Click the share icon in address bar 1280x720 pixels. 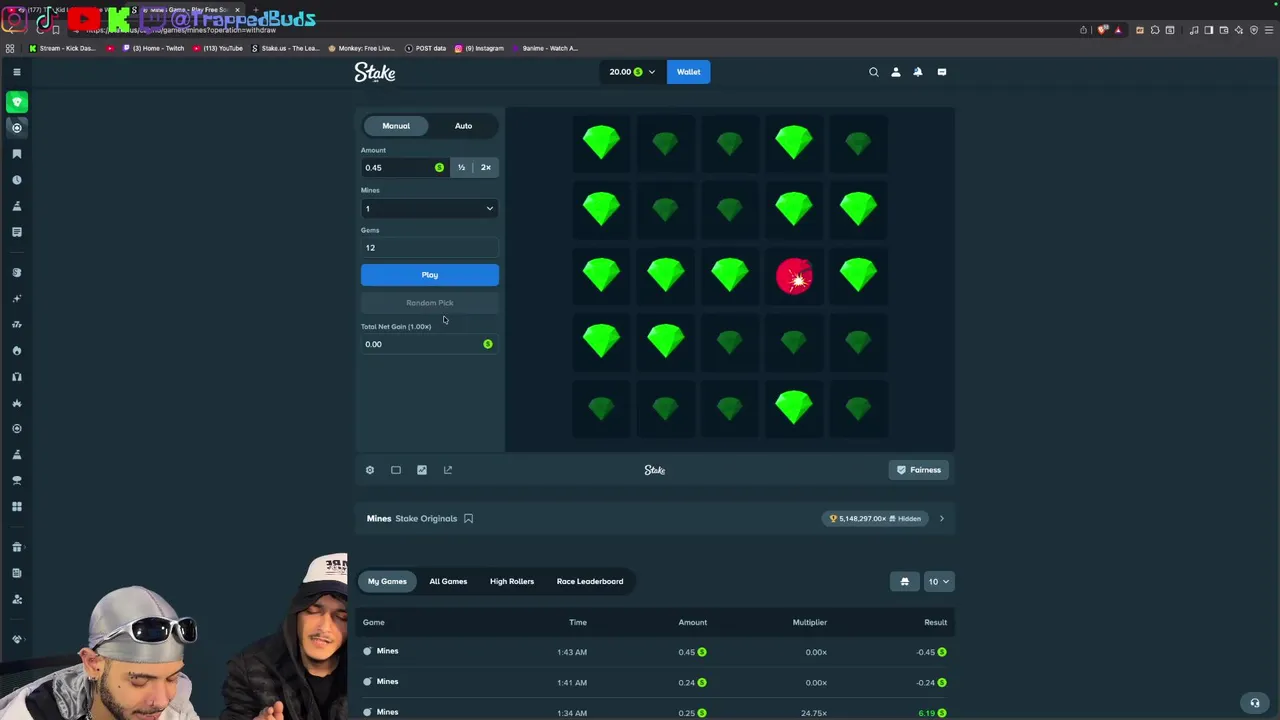(x=1083, y=30)
